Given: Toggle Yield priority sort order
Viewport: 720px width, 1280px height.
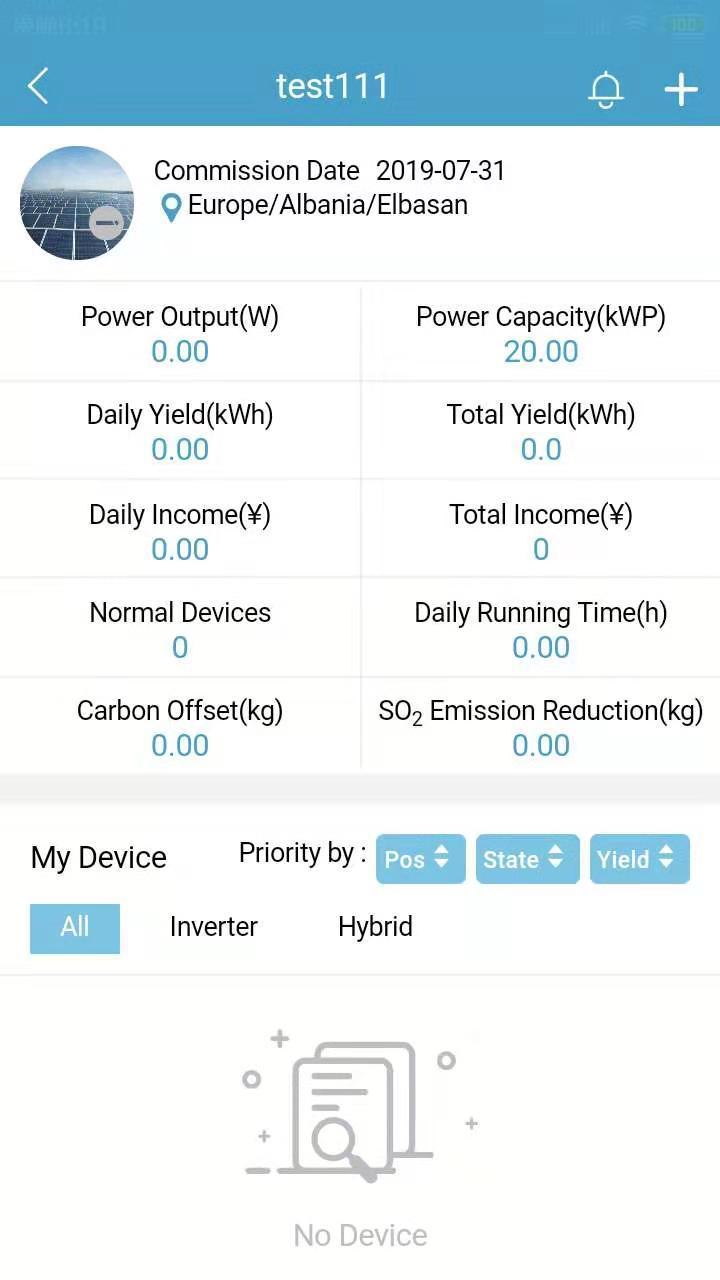Looking at the screenshot, I should click(x=639, y=859).
